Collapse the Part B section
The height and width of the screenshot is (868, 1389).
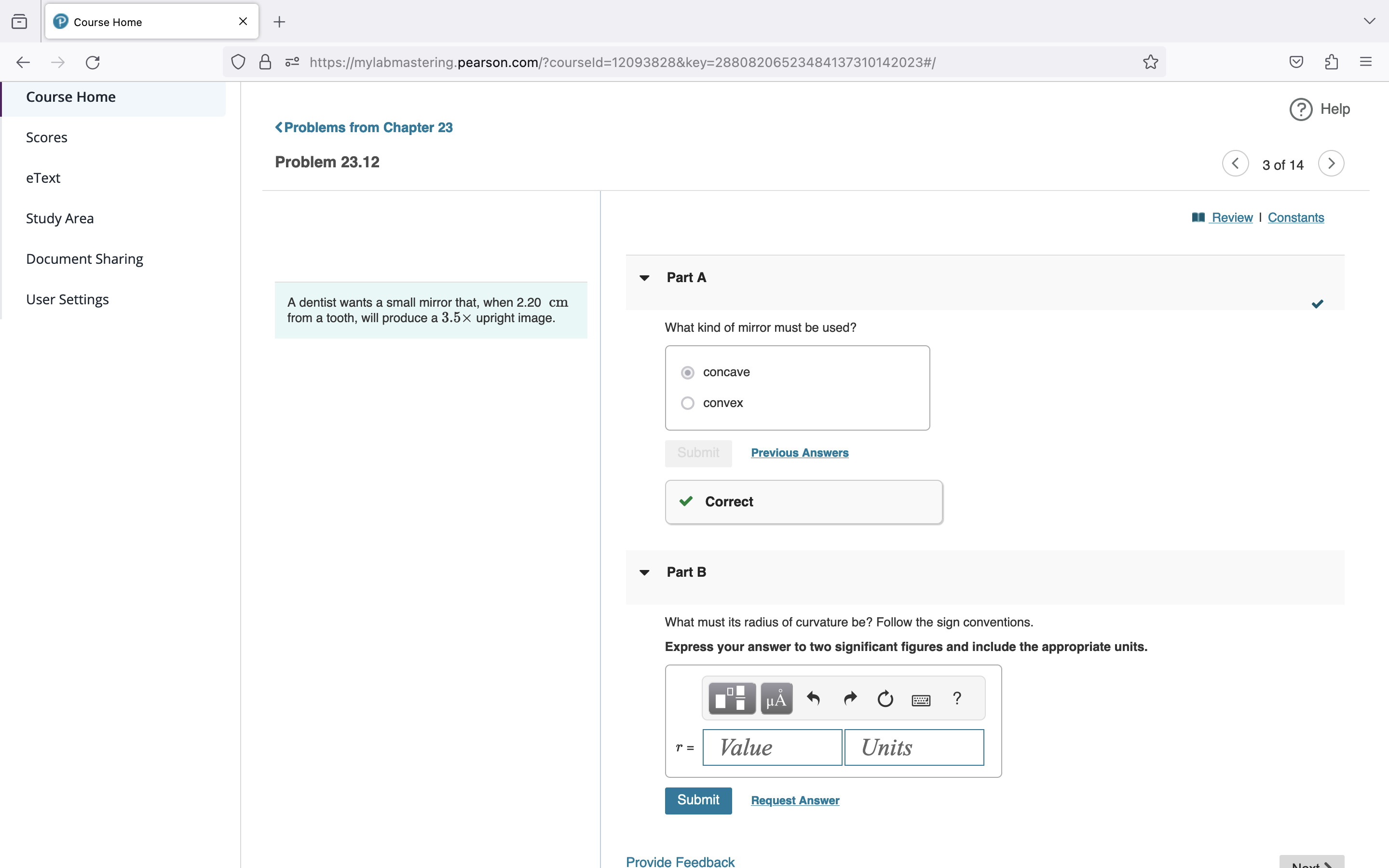click(644, 572)
